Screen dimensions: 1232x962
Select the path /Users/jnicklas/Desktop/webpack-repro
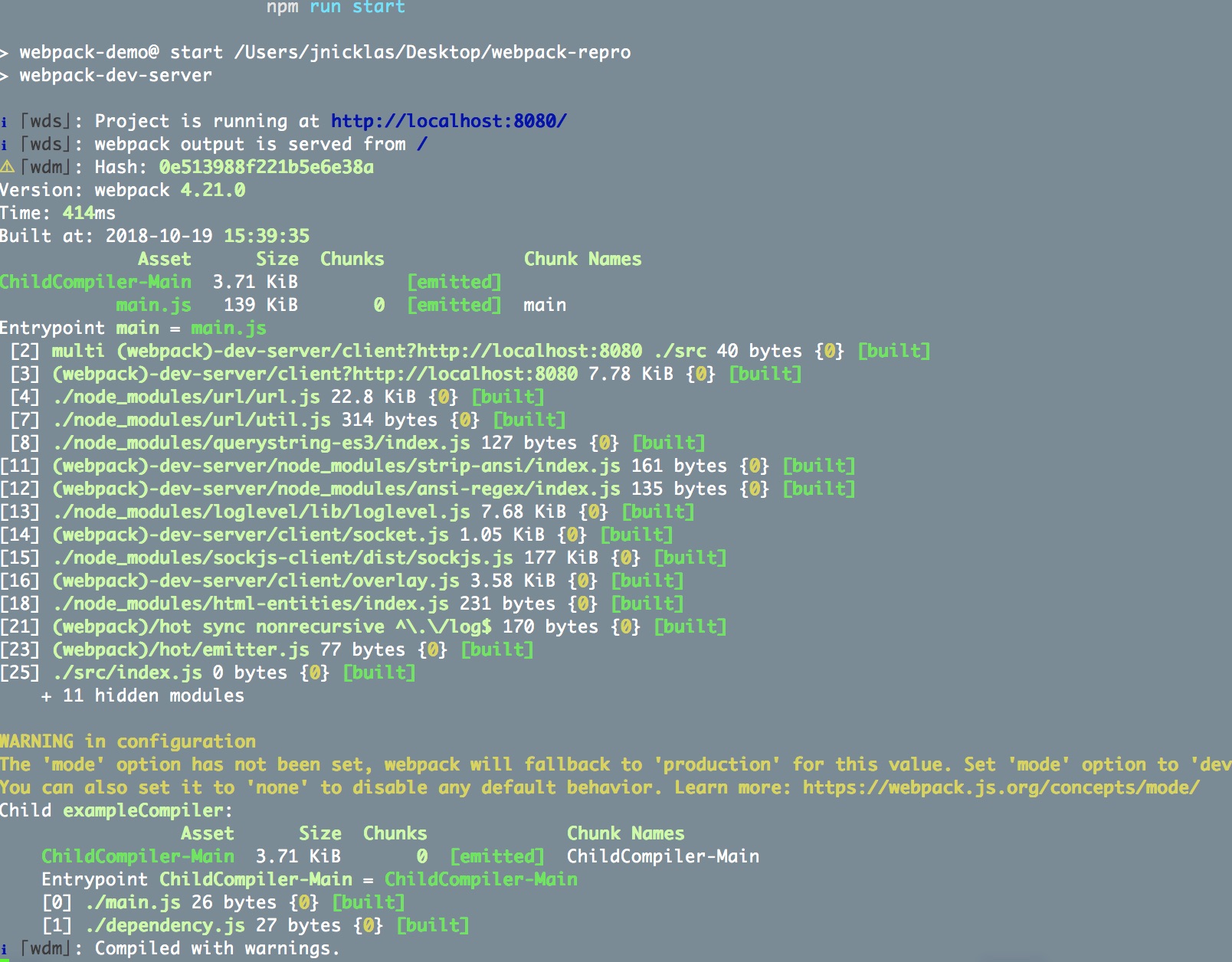pos(432,52)
